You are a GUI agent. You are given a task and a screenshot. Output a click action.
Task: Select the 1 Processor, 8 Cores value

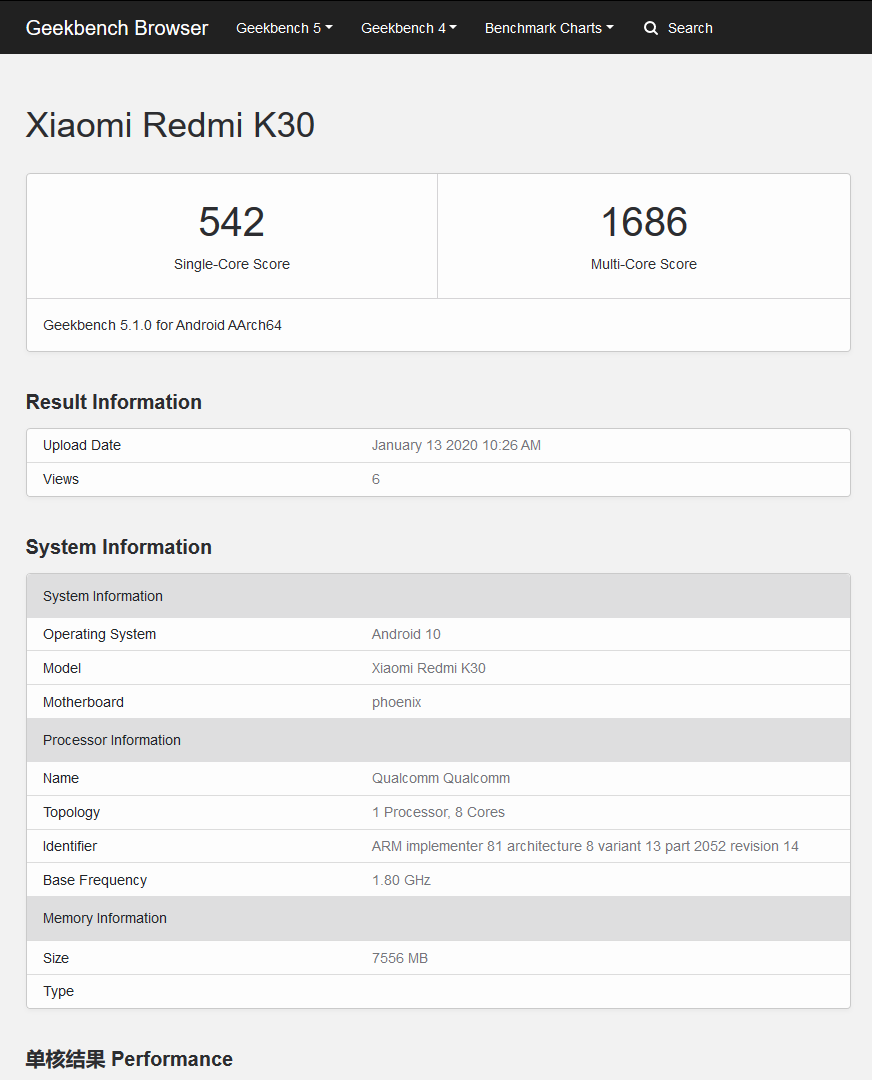point(439,812)
